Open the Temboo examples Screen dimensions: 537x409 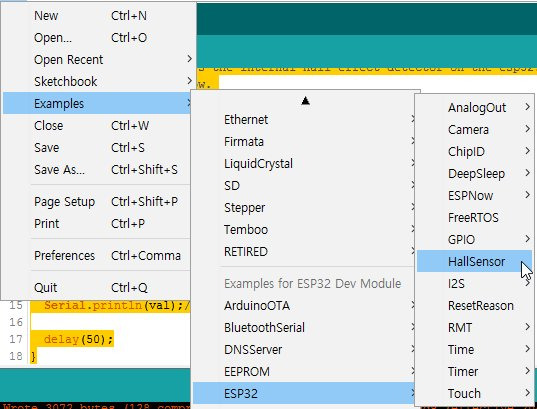[x=304, y=230]
